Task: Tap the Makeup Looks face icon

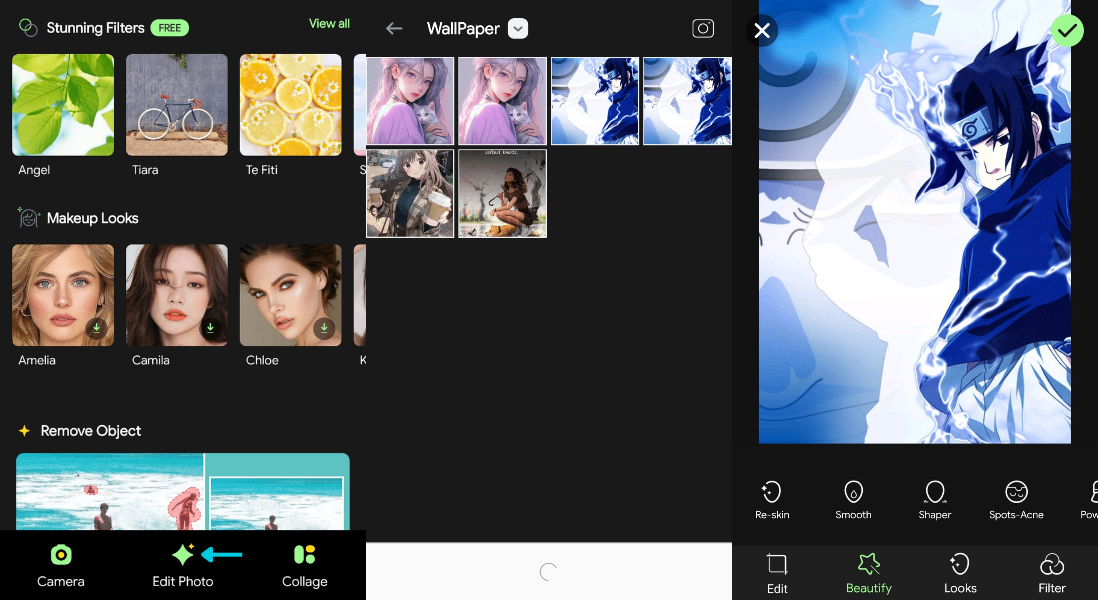Action: (x=27, y=218)
